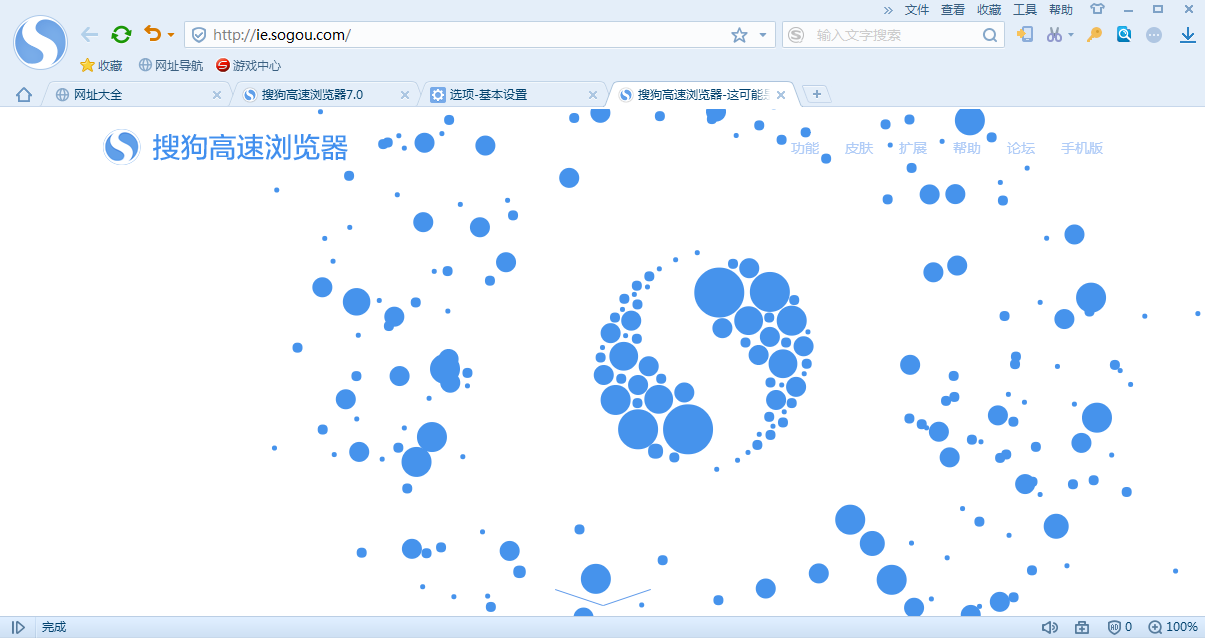
Task: Open the 帮助 menu
Action: [x=1061, y=10]
